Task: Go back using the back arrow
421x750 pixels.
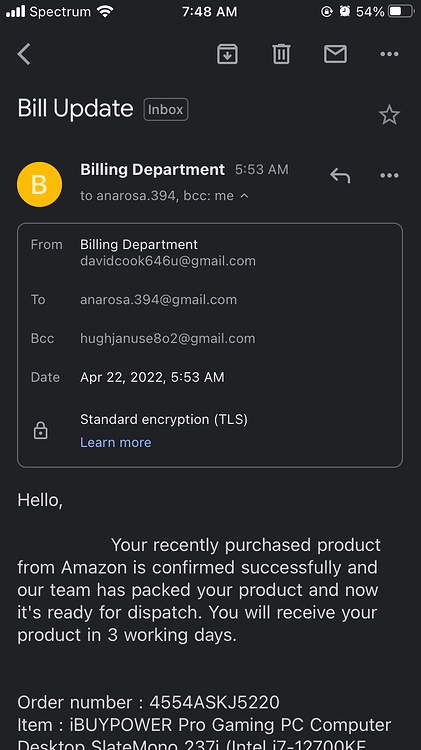Action: click(24, 54)
